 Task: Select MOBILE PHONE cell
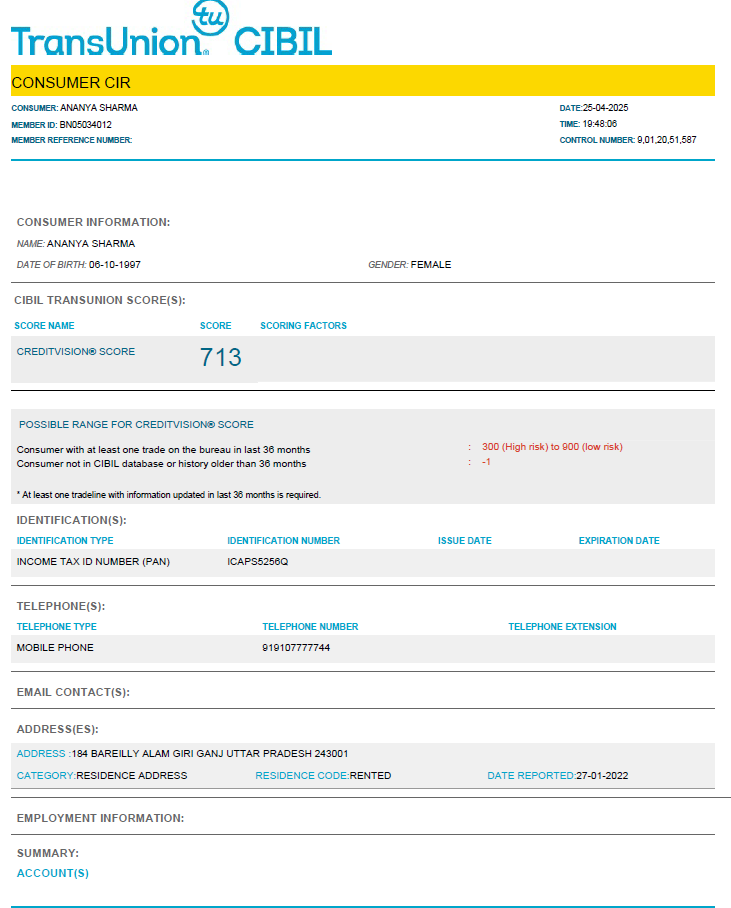(x=55, y=647)
